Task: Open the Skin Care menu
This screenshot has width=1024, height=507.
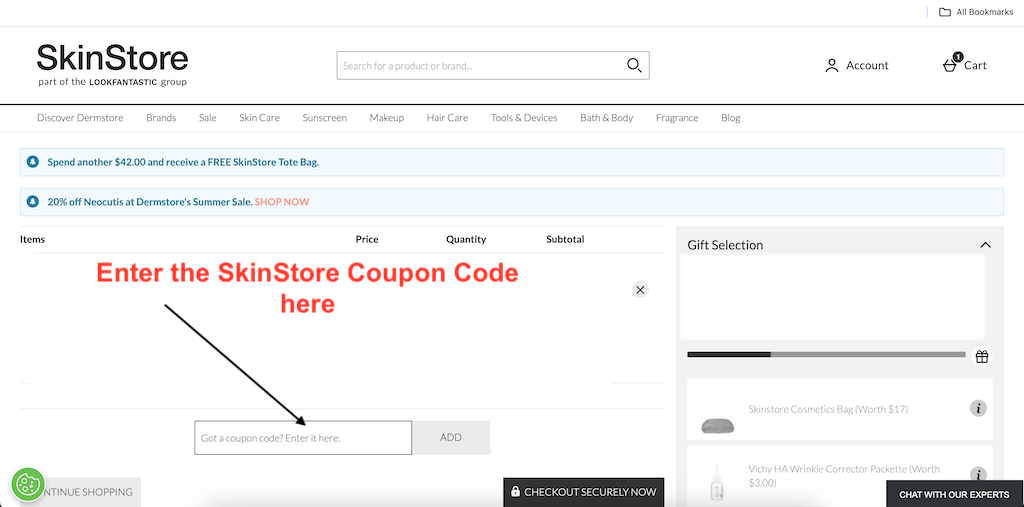Action: click(259, 118)
